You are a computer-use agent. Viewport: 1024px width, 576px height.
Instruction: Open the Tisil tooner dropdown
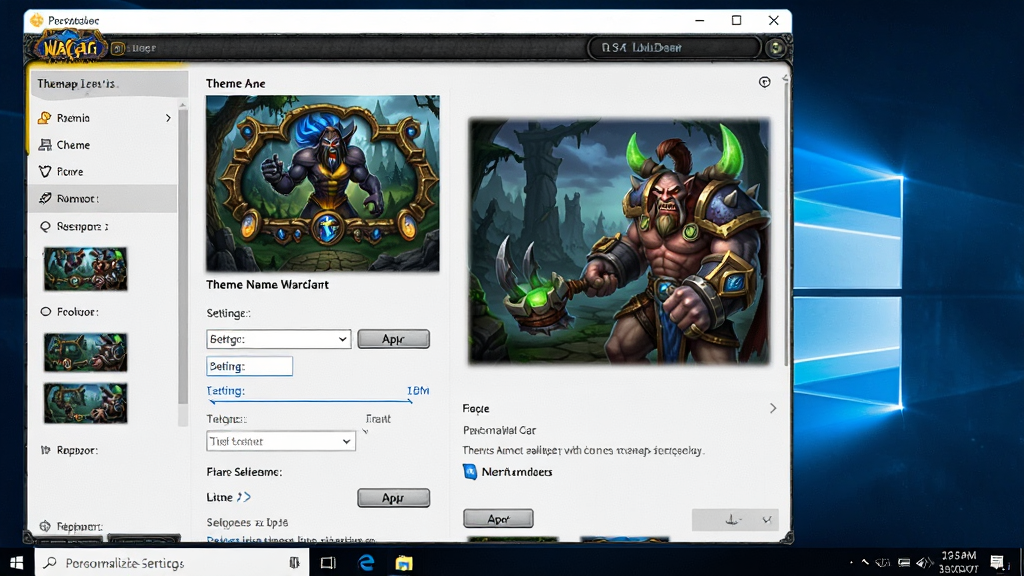click(x=281, y=441)
